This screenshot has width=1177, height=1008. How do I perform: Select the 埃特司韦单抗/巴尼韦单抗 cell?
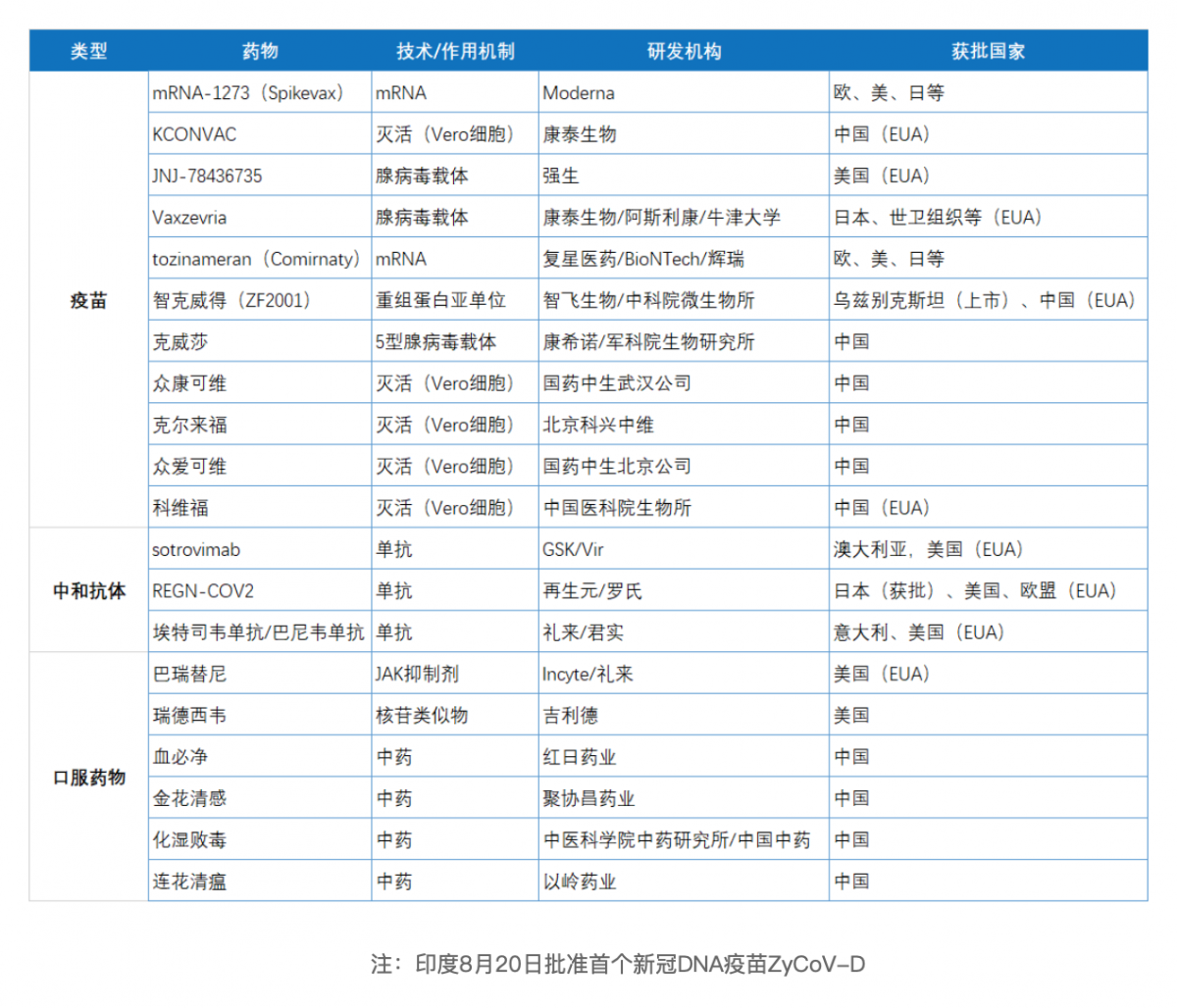pos(260,632)
